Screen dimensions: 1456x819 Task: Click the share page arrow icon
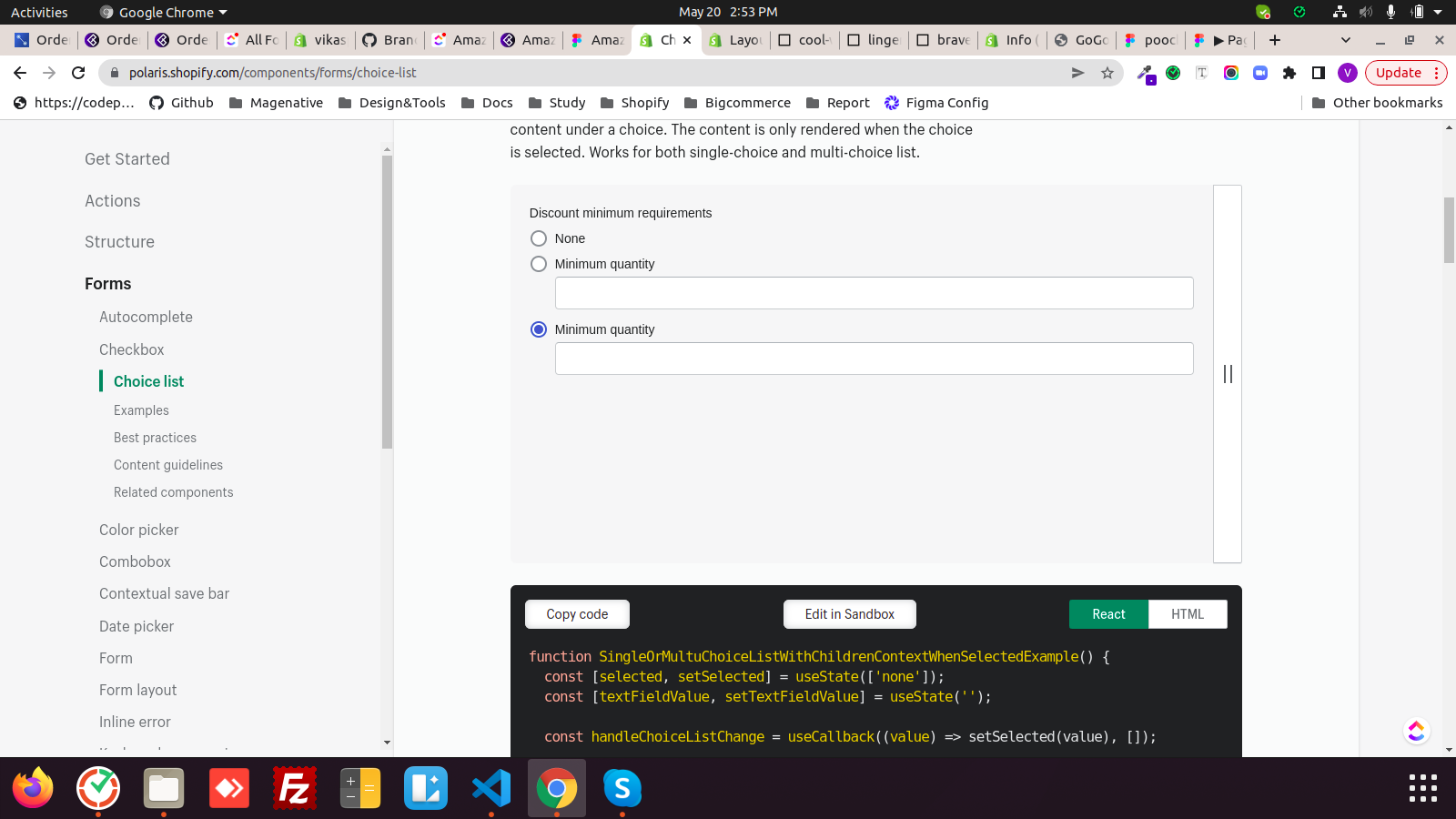[x=1078, y=73]
